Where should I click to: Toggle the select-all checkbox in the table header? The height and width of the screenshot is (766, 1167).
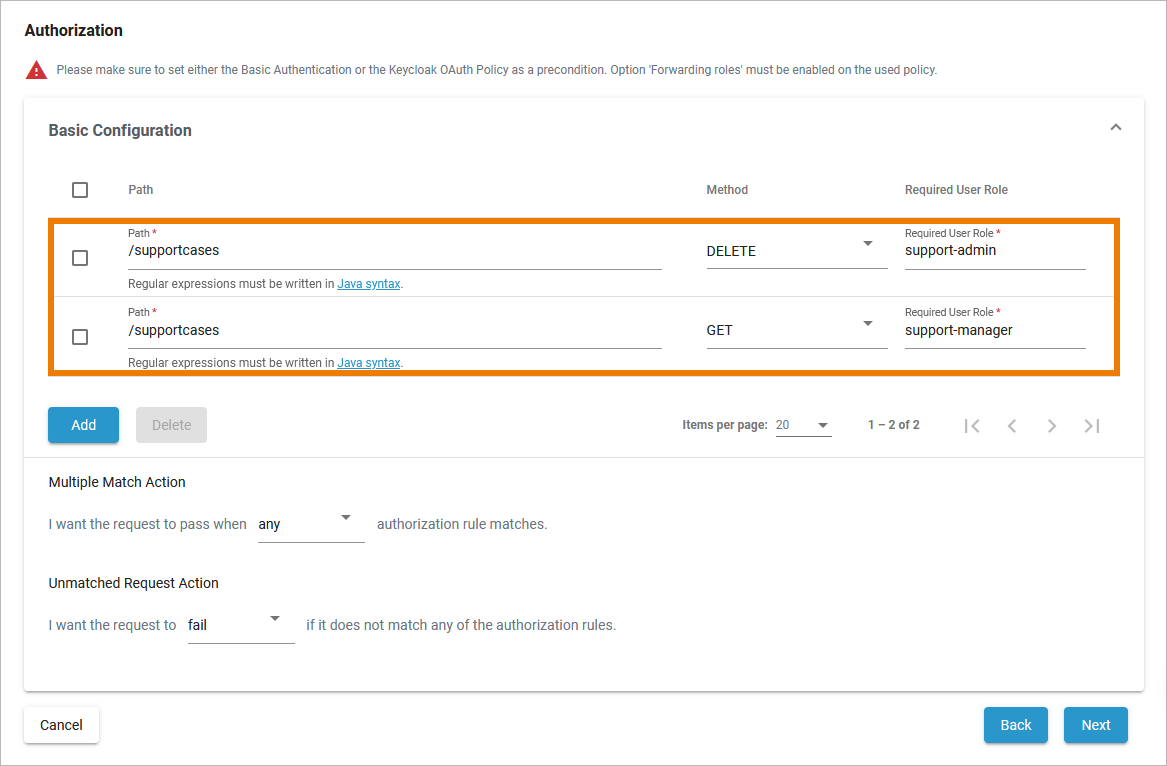click(x=79, y=189)
